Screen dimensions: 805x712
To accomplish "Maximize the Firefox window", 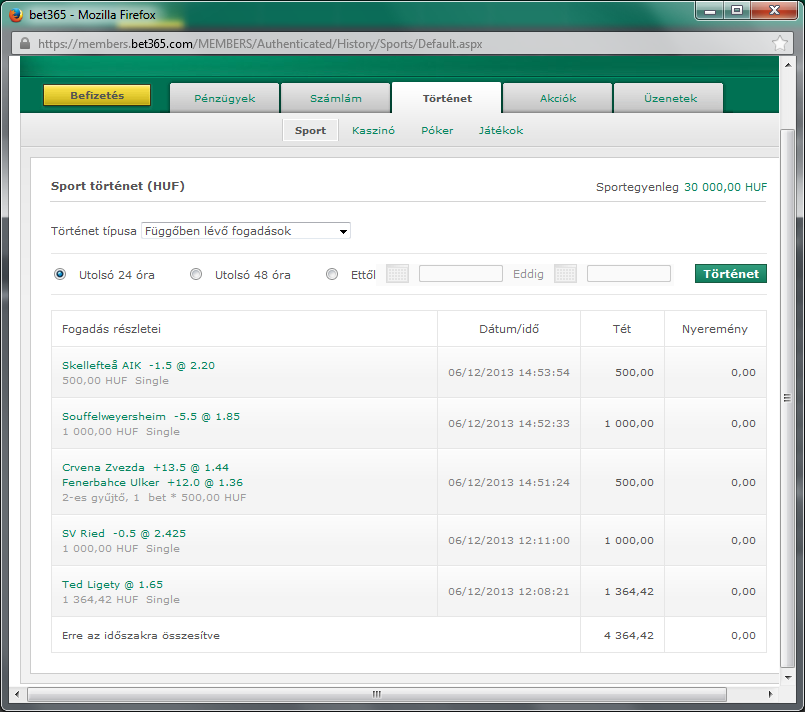I will (x=737, y=10).
